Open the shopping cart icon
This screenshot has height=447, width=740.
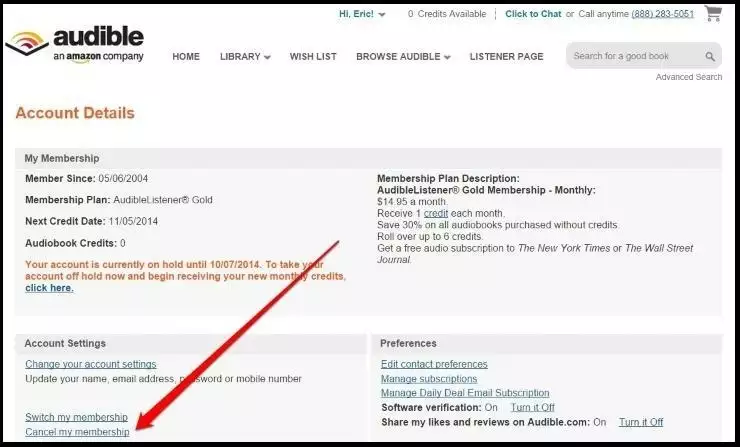coord(713,14)
